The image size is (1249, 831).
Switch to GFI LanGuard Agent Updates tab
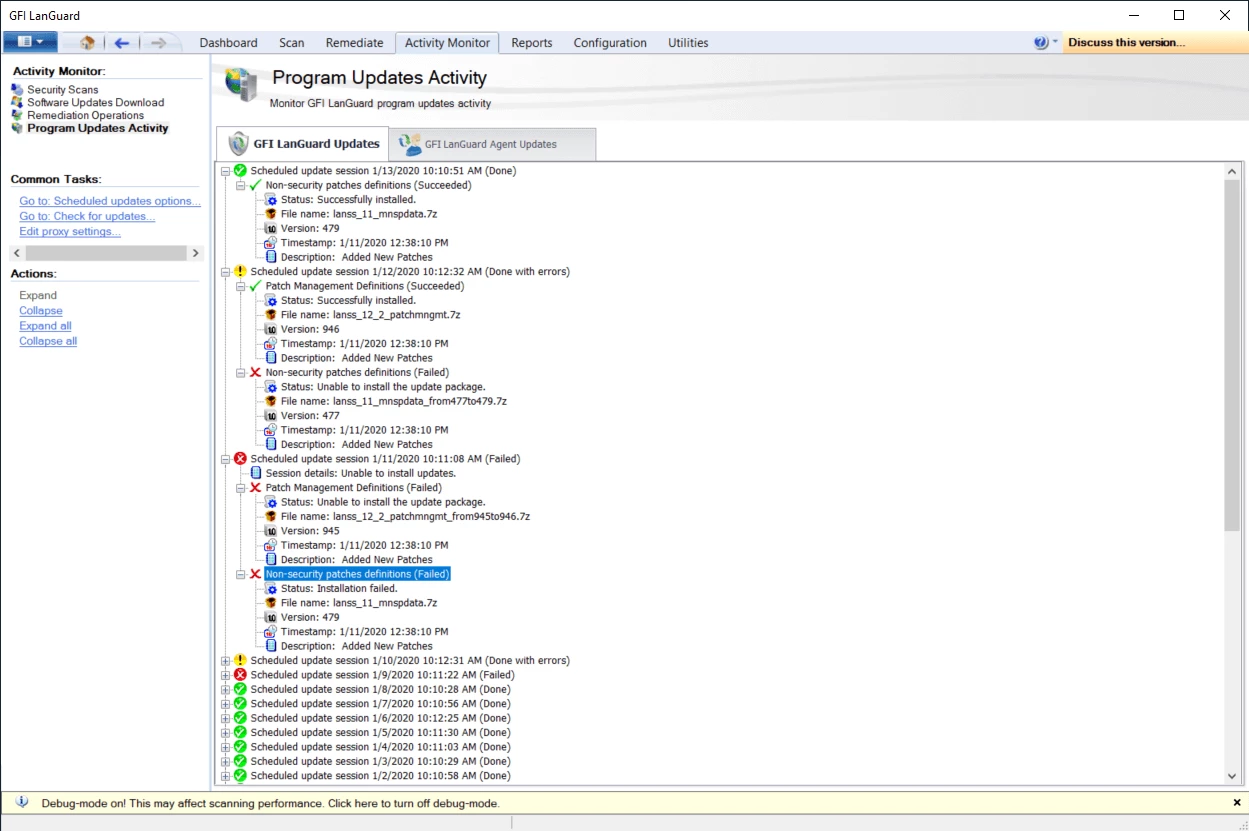491,143
